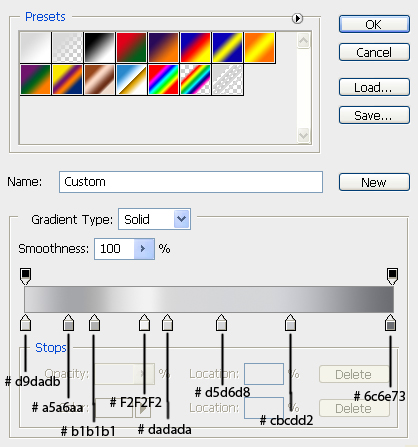Select the 6c6e73 color stop
This screenshot has width=418, height=447.
click(390, 322)
